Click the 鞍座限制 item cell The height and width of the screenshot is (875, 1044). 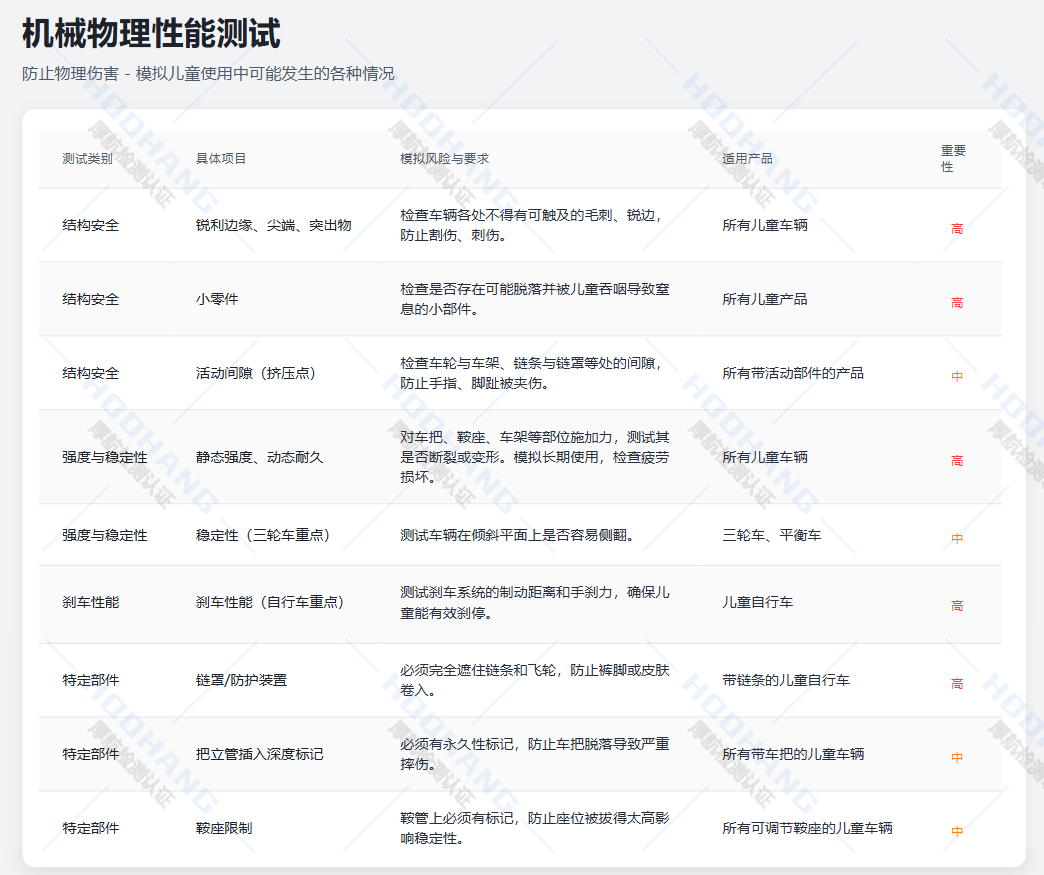(x=224, y=828)
